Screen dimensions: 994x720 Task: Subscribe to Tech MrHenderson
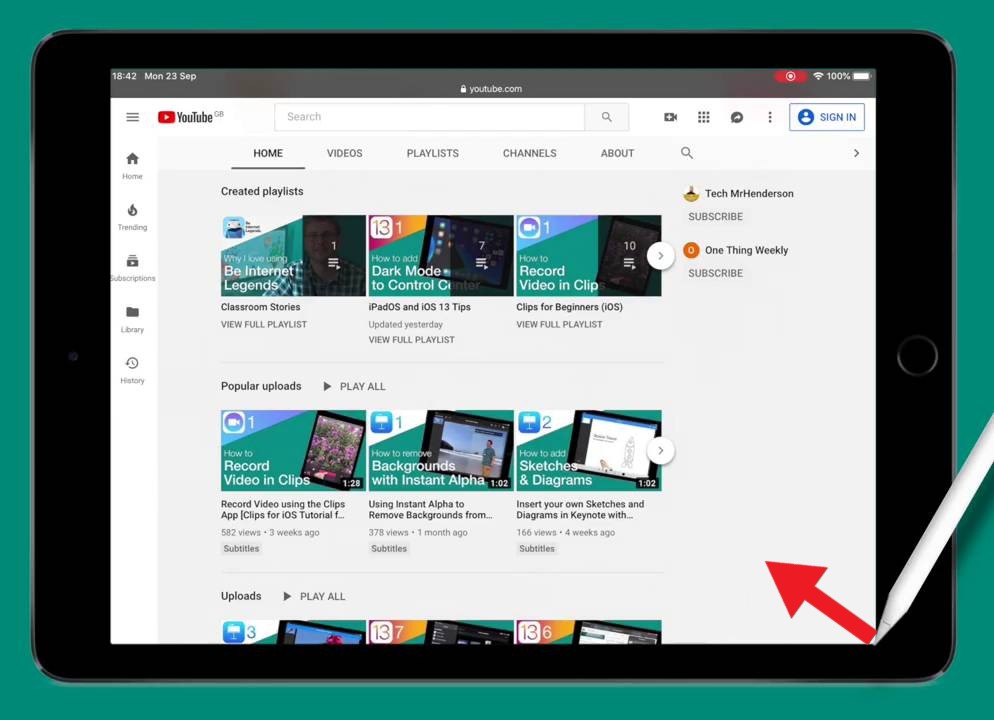(x=715, y=217)
